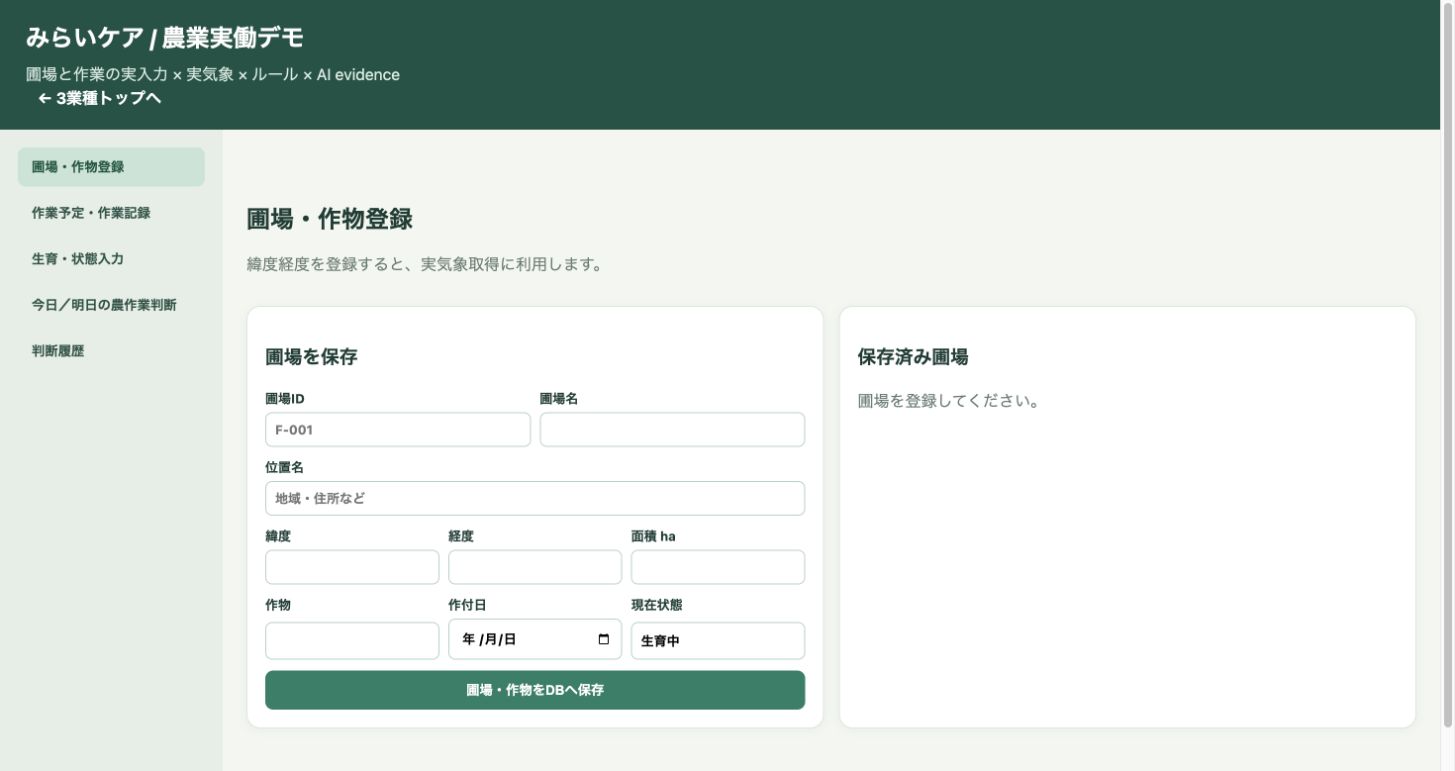Click the 経度 longitude input box
The height and width of the screenshot is (771, 1455).
(535, 567)
